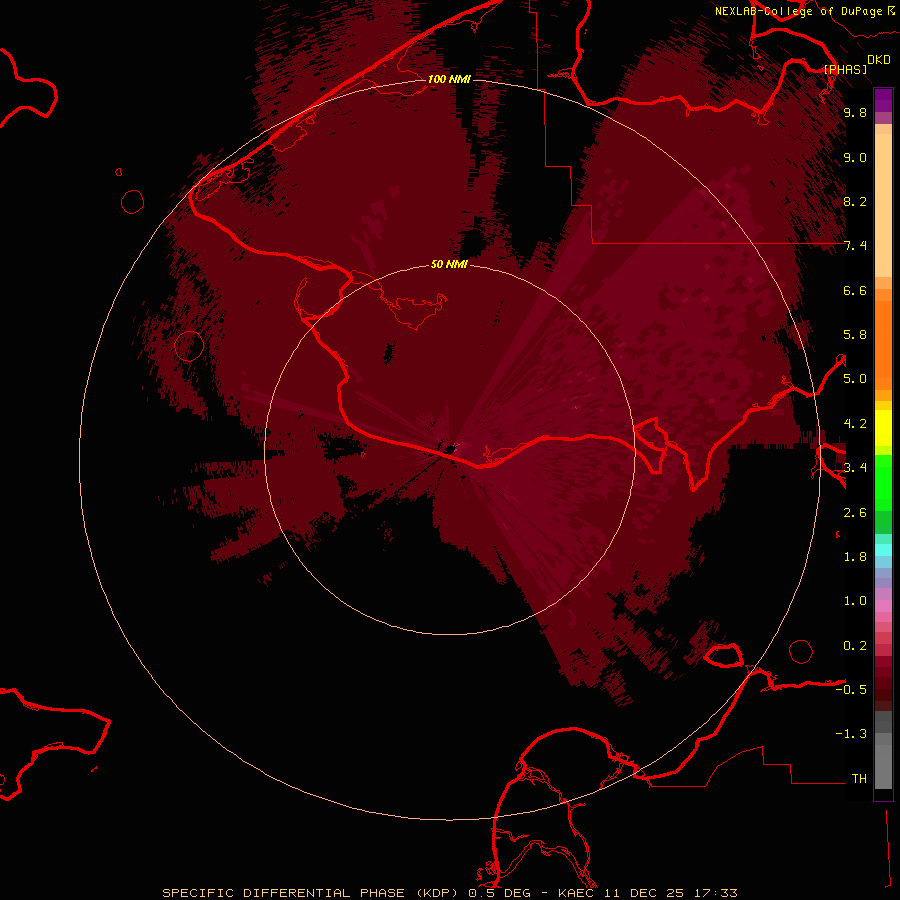Click the purple top band of the color bar
The width and height of the screenshot is (900, 900).
pos(883,100)
